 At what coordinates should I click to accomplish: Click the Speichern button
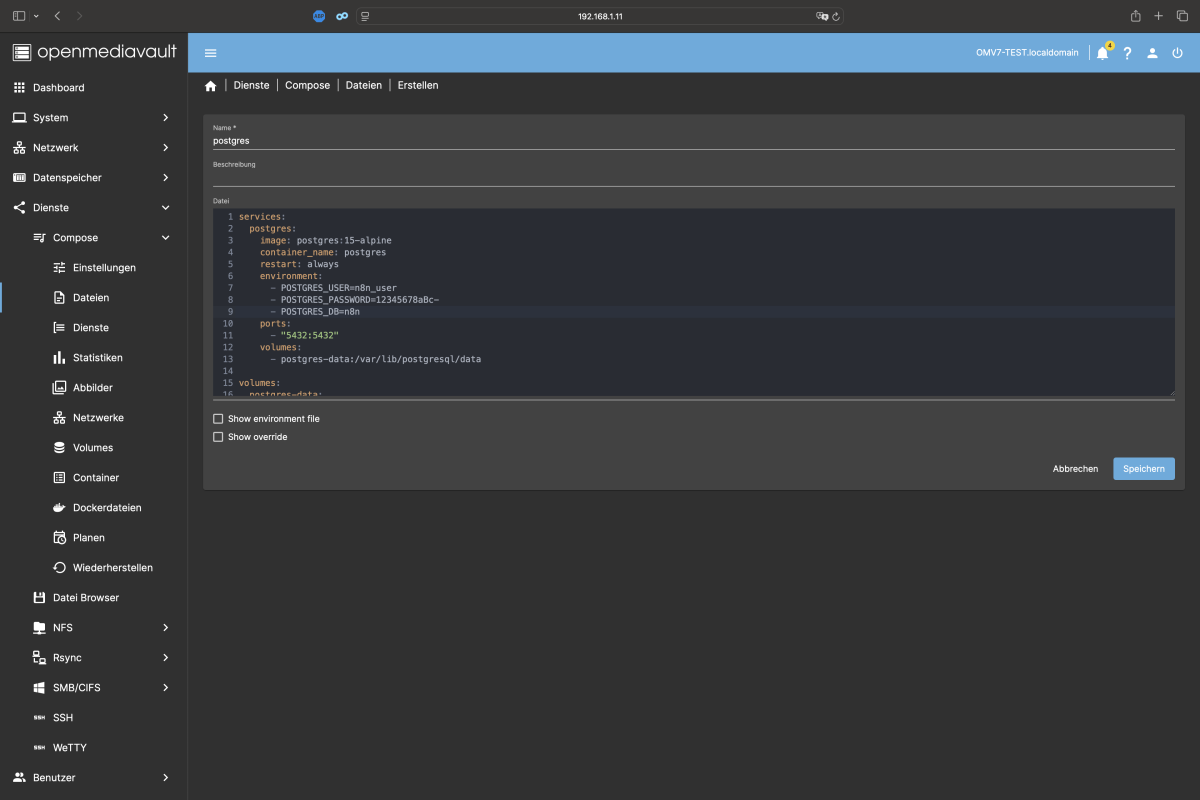tap(1144, 468)
